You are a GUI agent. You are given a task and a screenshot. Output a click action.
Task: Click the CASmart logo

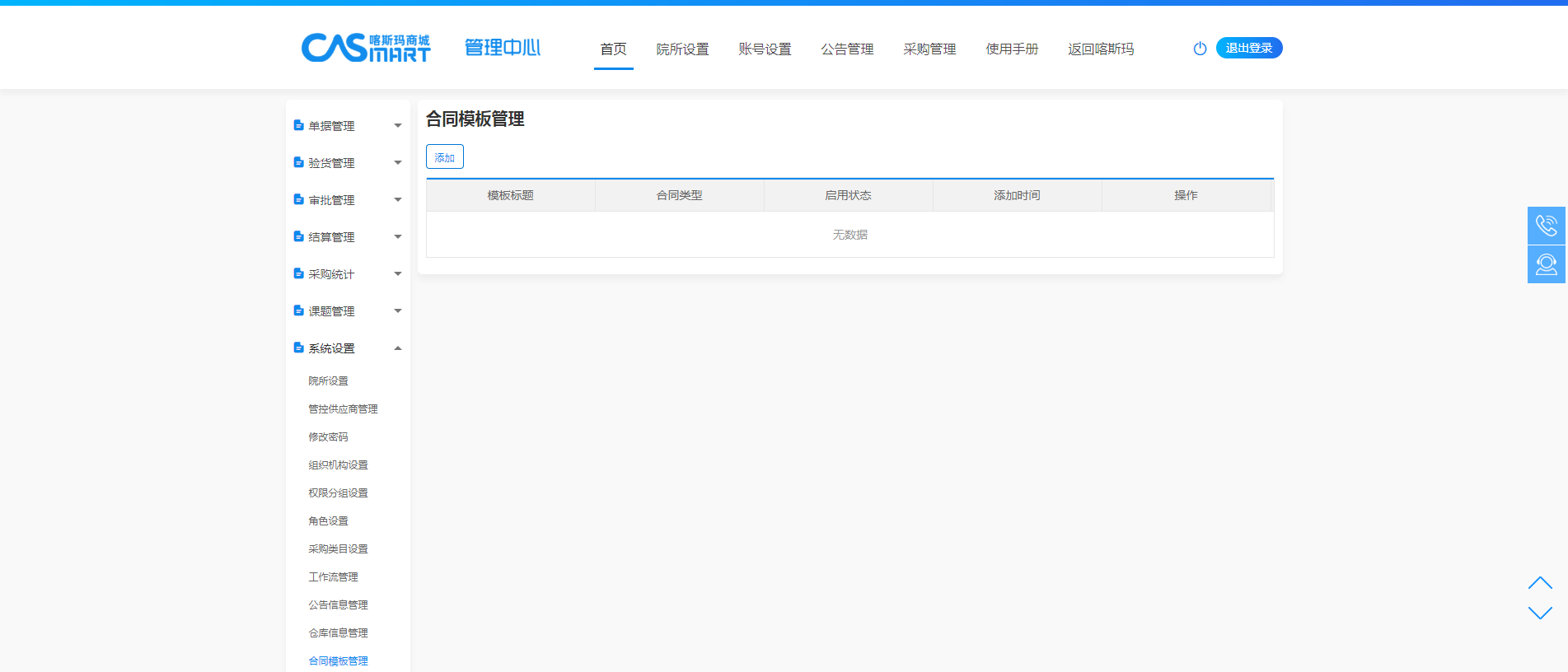click(366, 48)
